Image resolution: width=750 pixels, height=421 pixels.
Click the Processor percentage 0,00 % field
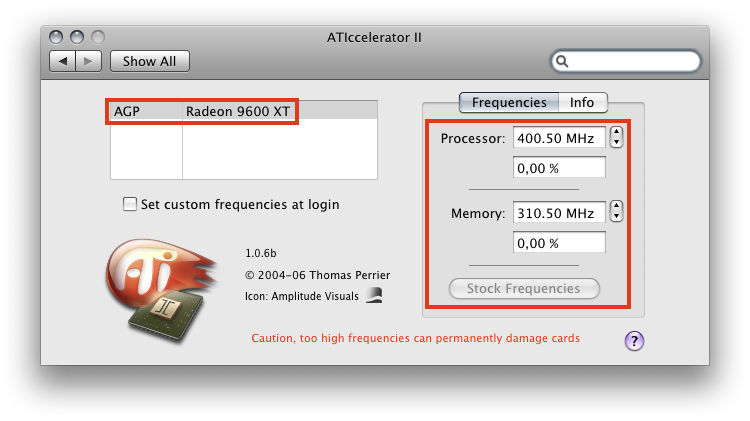click(559, 168)
